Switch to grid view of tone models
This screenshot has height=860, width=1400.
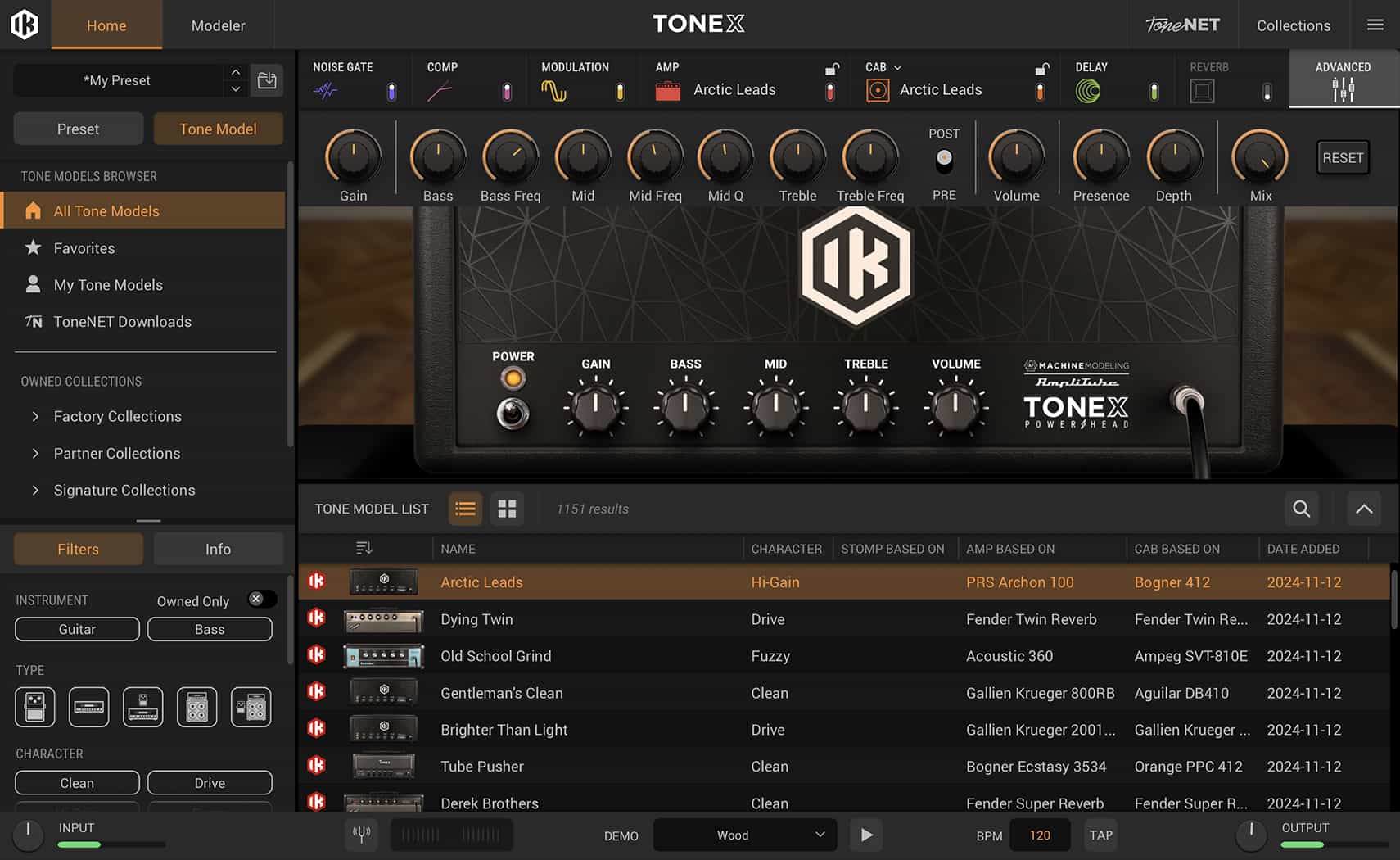click(507, 509)
